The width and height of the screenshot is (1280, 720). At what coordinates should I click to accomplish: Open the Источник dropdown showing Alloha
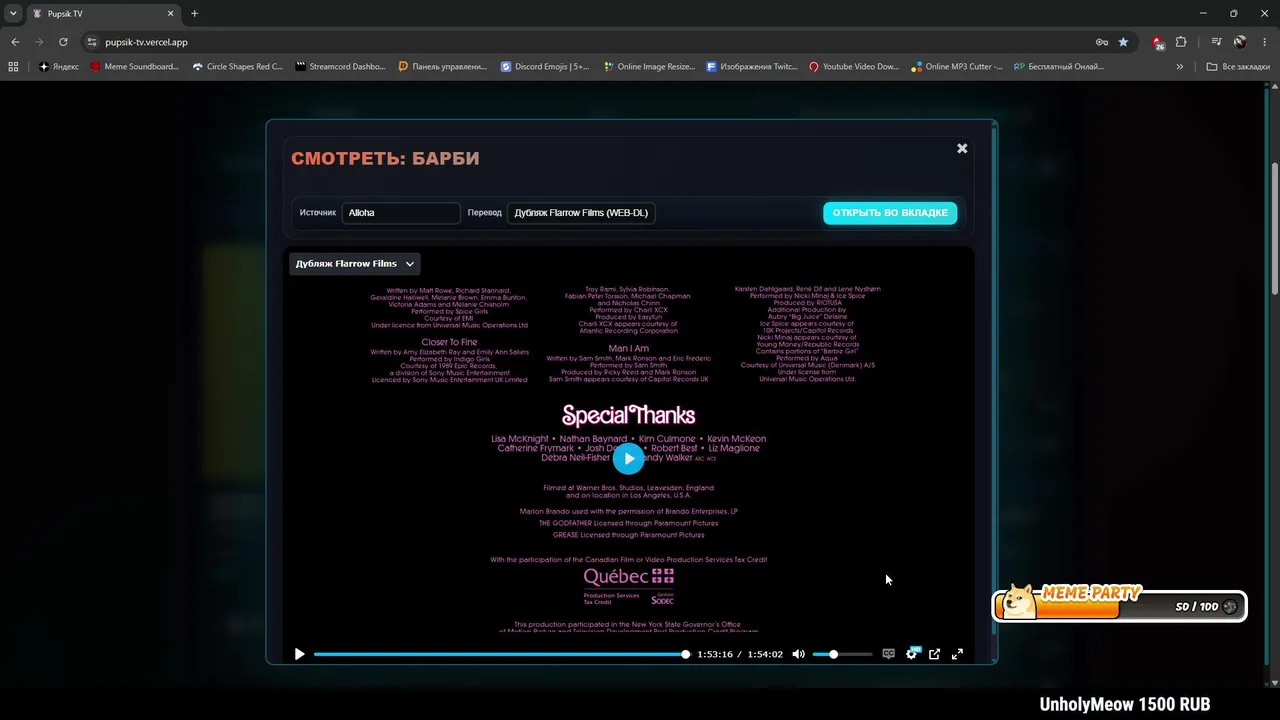(401, 213)
